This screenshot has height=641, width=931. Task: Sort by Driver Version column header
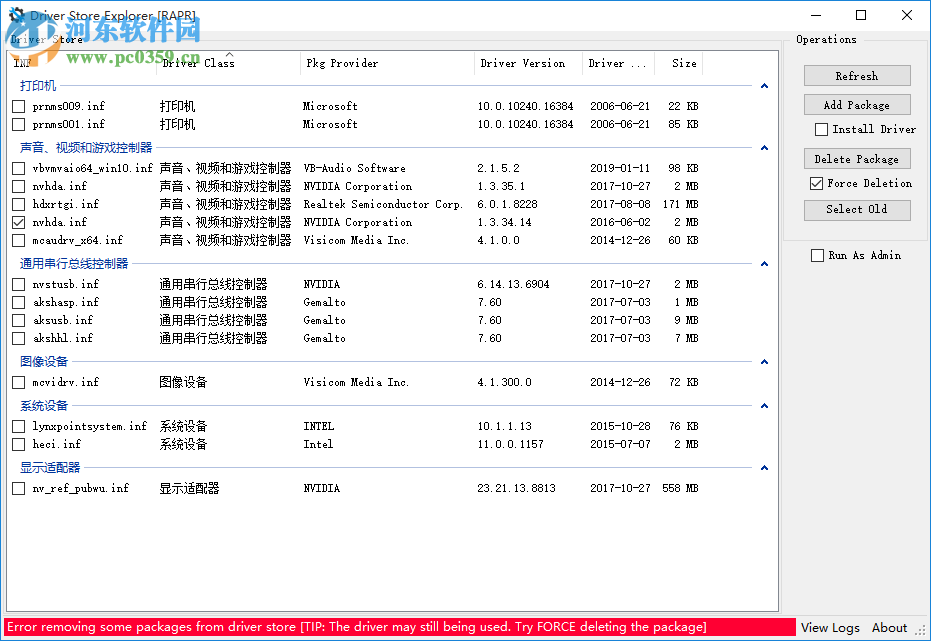pyautogui.click(x=528, y=63)
